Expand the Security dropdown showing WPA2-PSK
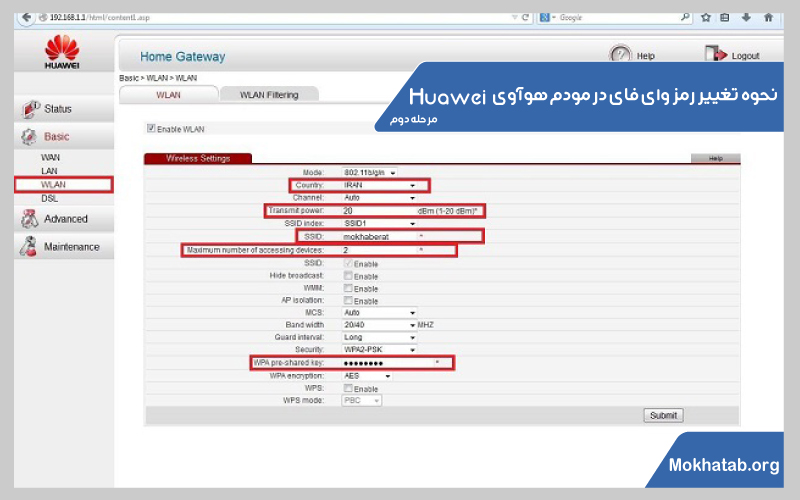Viewport: 800px width, 500px height. [x=380, y=350]
